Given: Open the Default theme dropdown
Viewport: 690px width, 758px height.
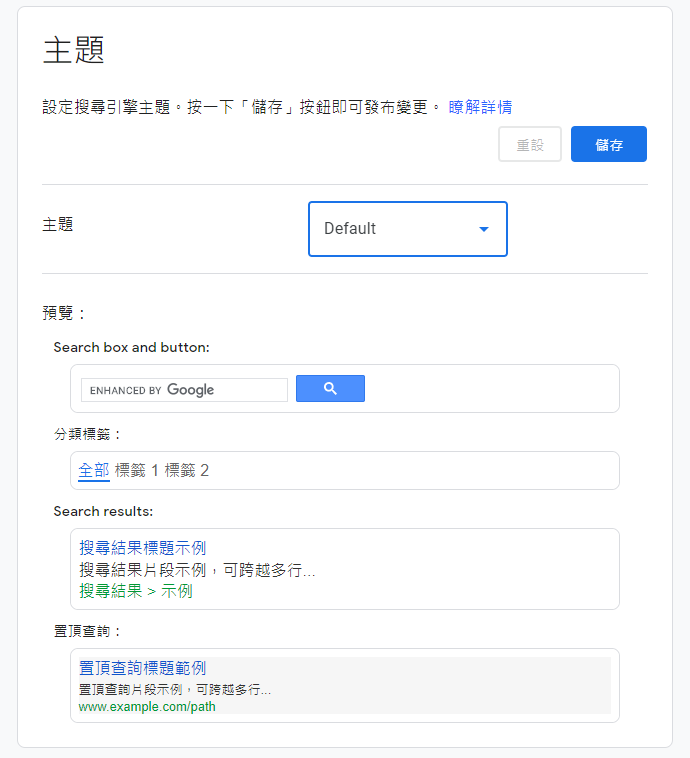Looking at the screenshot, I should pyautogui.click(x=408, y=229).
